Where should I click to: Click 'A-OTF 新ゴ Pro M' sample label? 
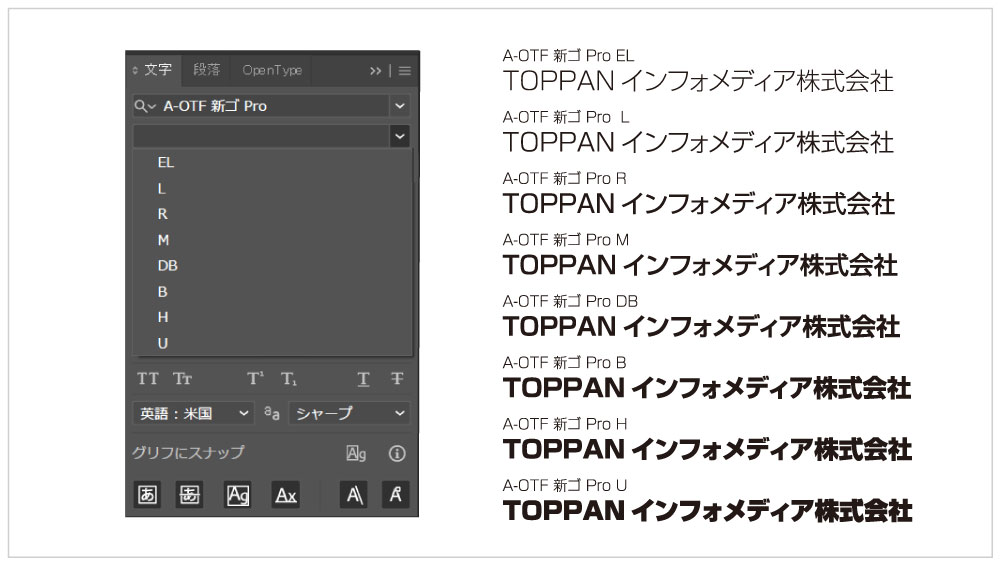click(x=566, y=240)
